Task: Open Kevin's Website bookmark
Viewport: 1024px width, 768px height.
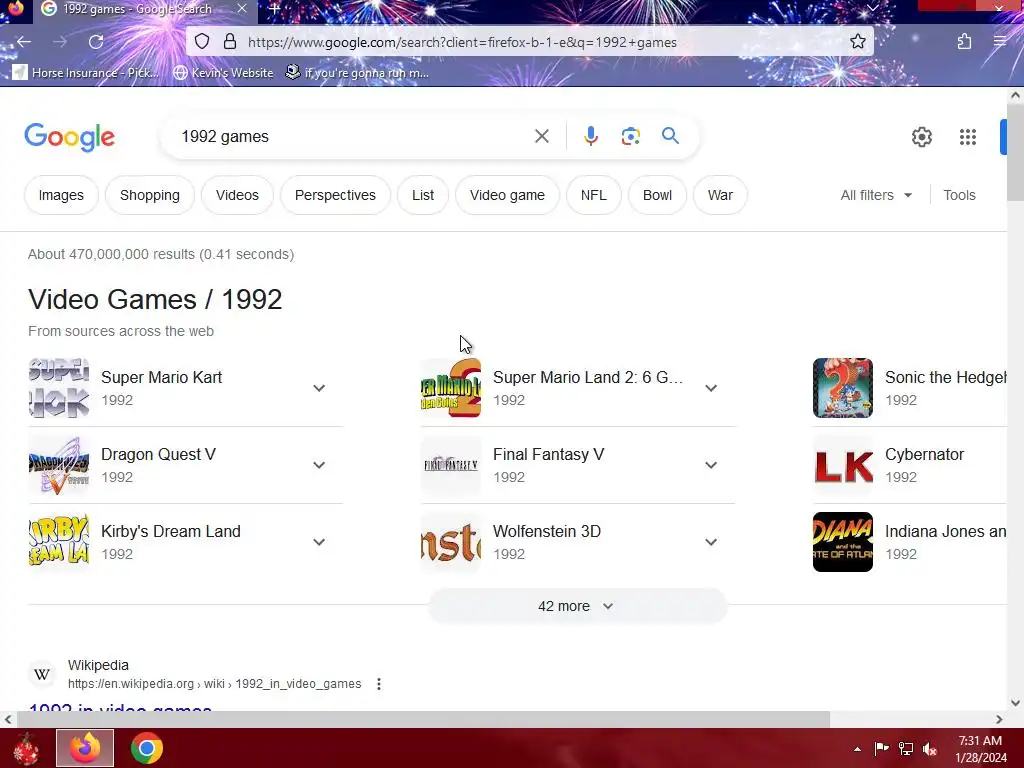Action: 223,72
